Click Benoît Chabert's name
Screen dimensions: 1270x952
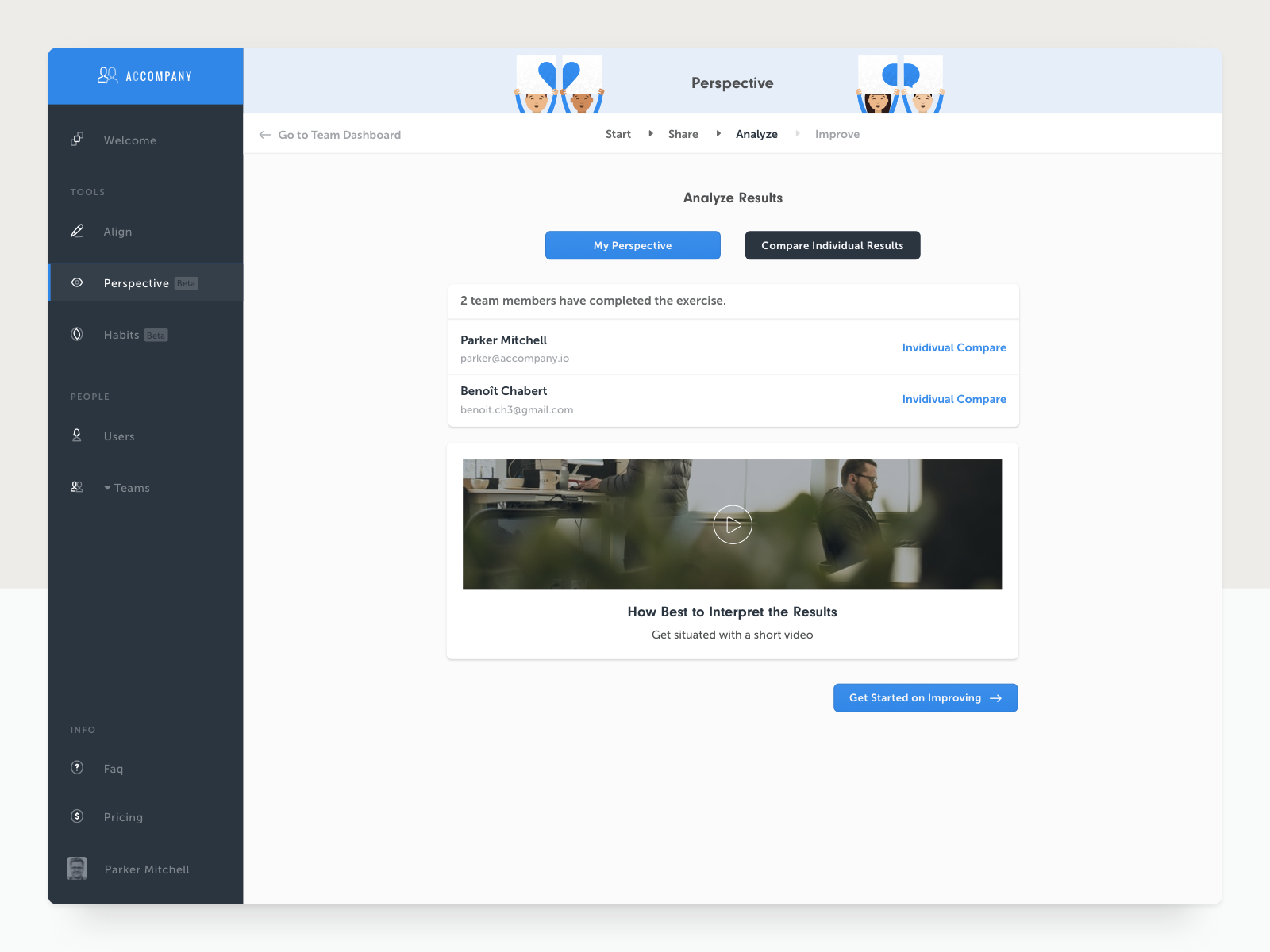click(503, 391)
